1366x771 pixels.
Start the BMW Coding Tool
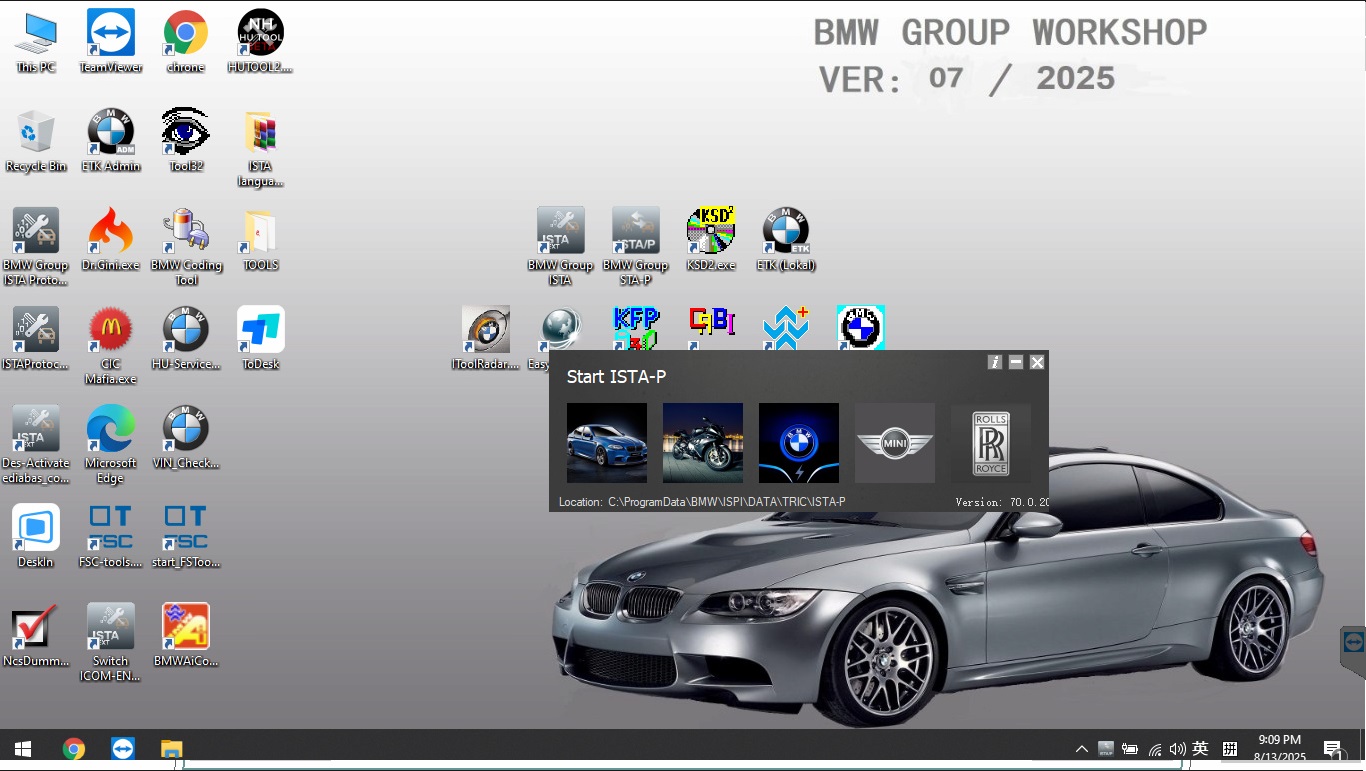pyautogui.click(x=186, y=233)
